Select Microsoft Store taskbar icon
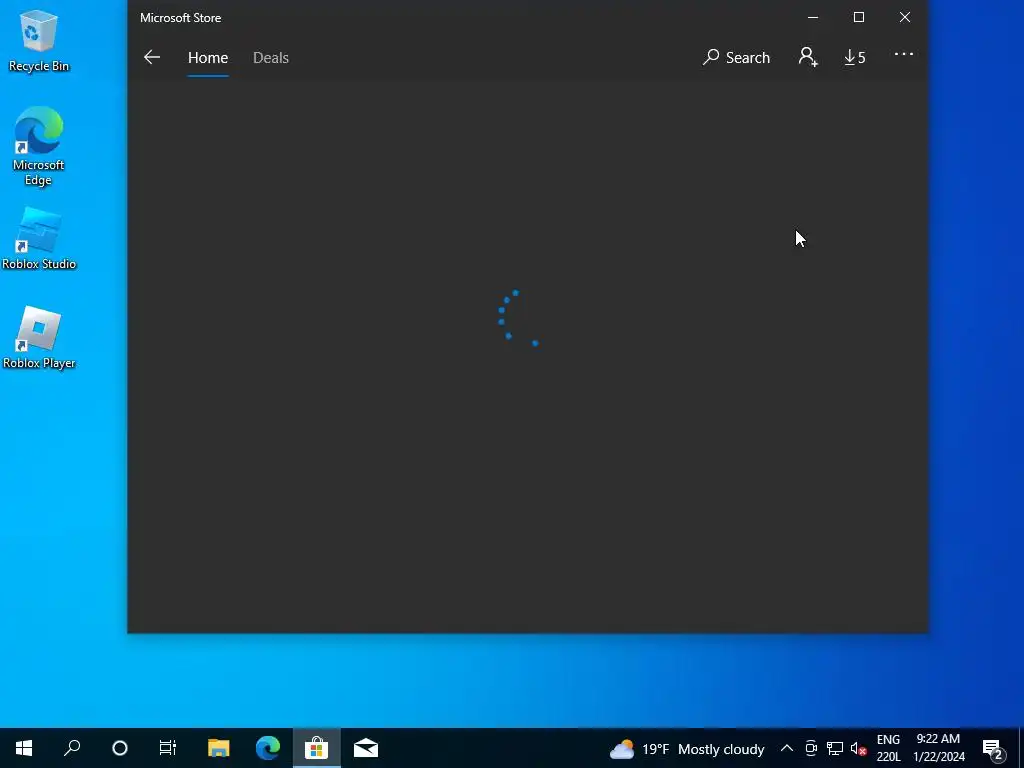The image size is (1024, 768). click(316, 748)
